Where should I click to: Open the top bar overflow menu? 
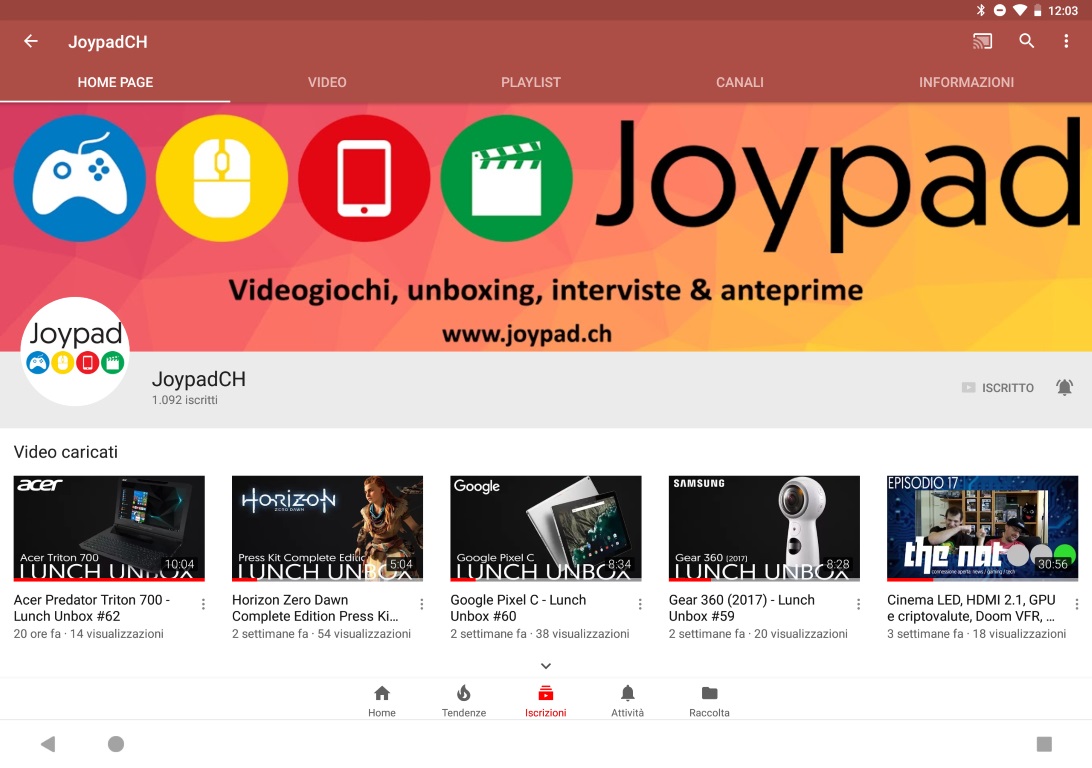coord(1066,41)
